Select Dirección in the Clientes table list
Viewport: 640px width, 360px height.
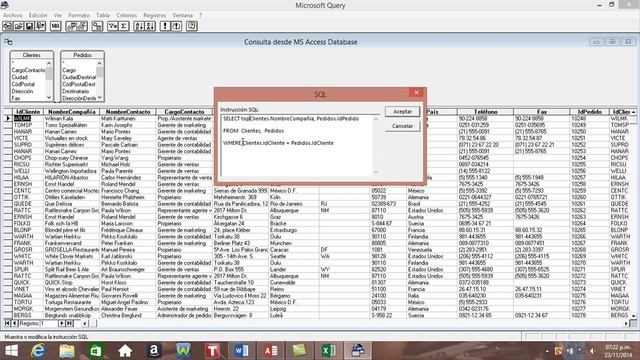[x=22, y=91]
